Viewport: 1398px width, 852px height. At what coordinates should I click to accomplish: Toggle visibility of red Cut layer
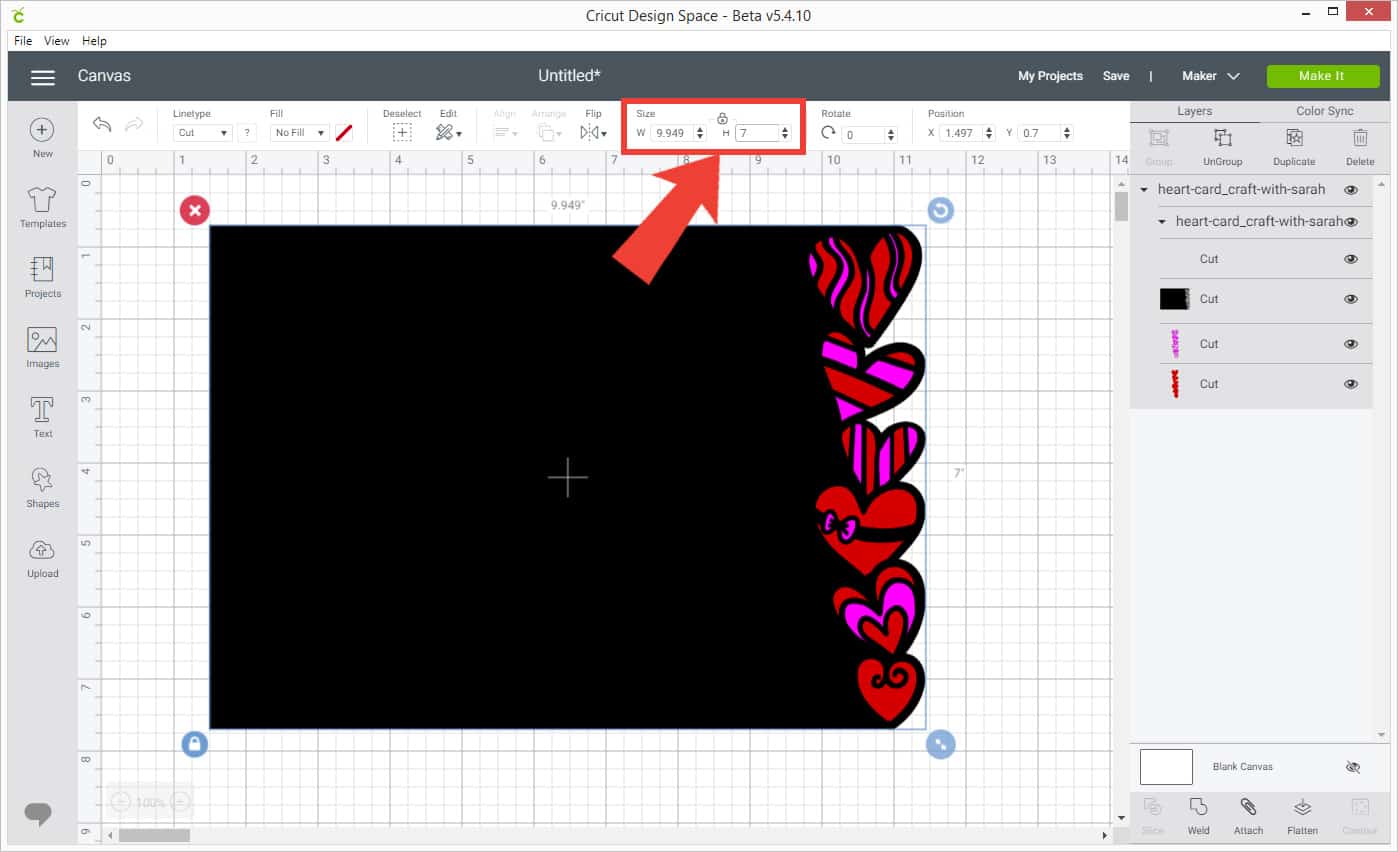click(1351, 384)
